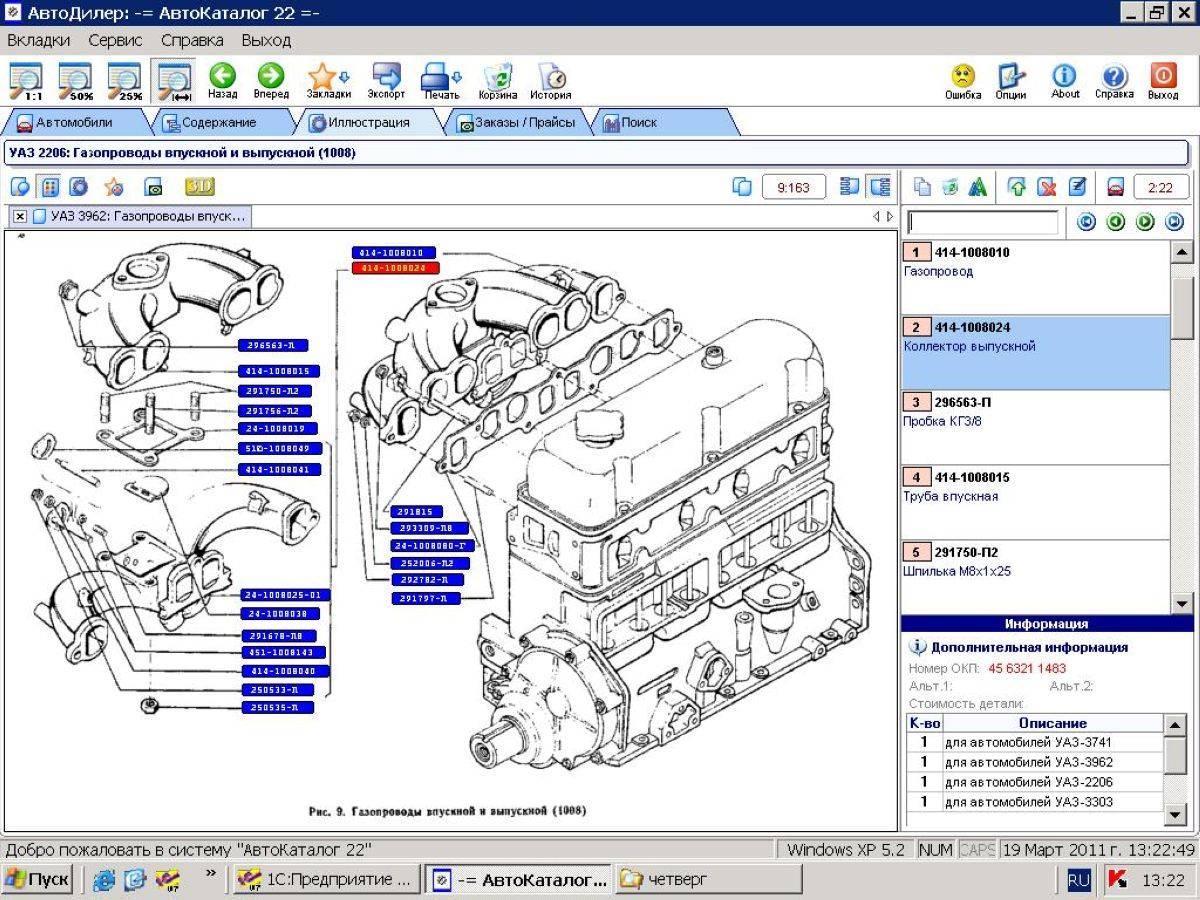Click the 250535-П label on diagram
This screenshot has width=1200, height=900.
click(277, 708)
